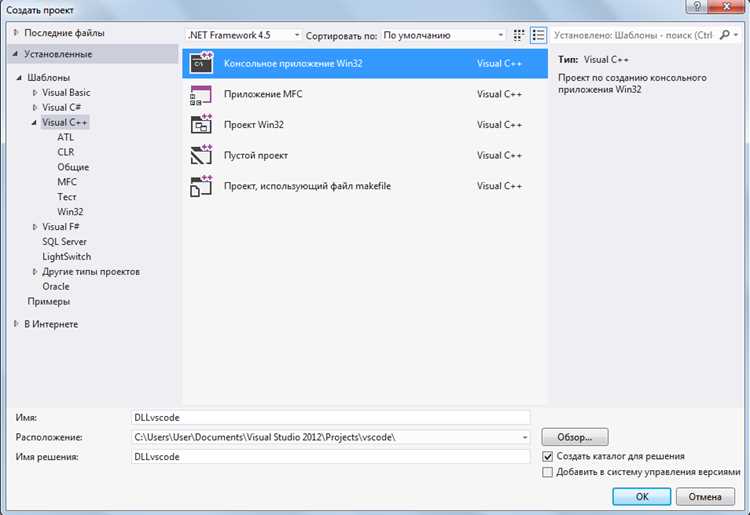Select Win32 under Visual C++

70,211
